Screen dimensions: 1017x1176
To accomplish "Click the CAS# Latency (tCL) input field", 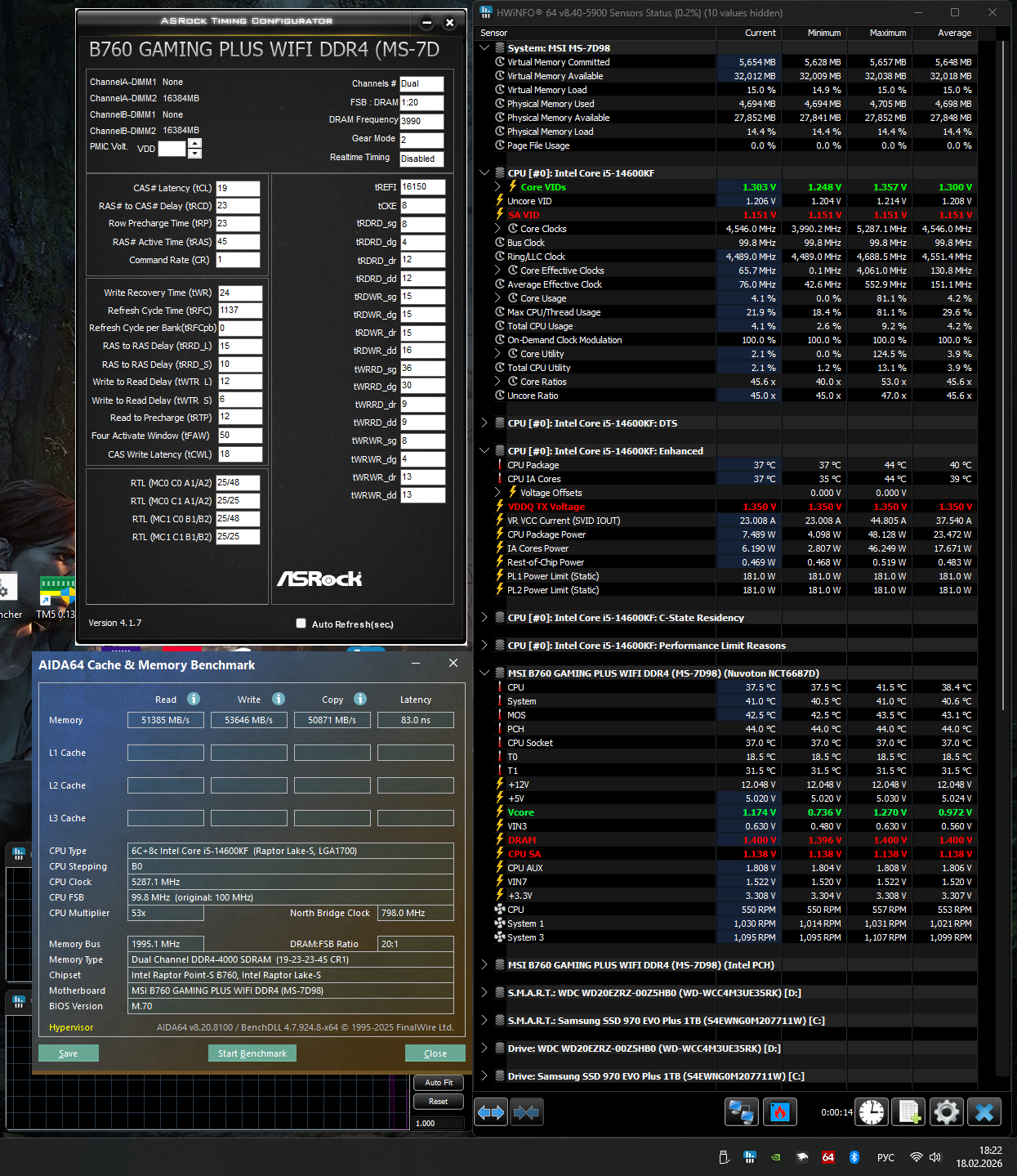I will point(238,188).
